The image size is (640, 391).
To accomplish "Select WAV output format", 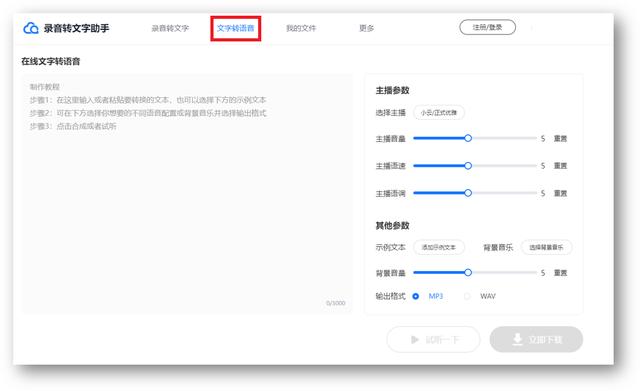I will [x=467, y=296].
